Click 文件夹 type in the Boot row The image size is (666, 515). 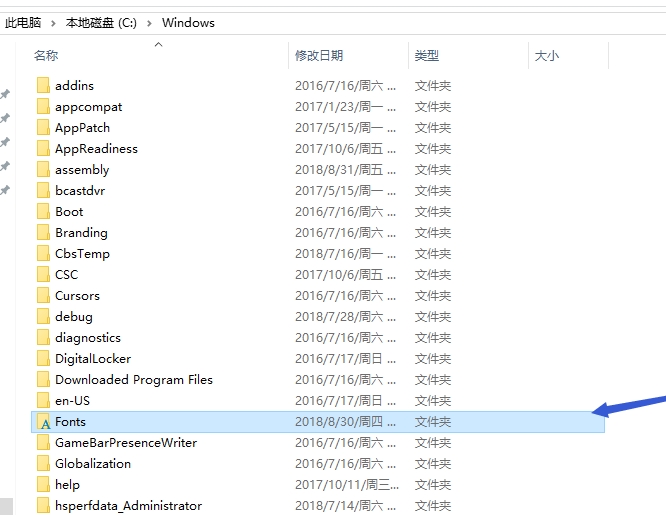click(433, 211)
